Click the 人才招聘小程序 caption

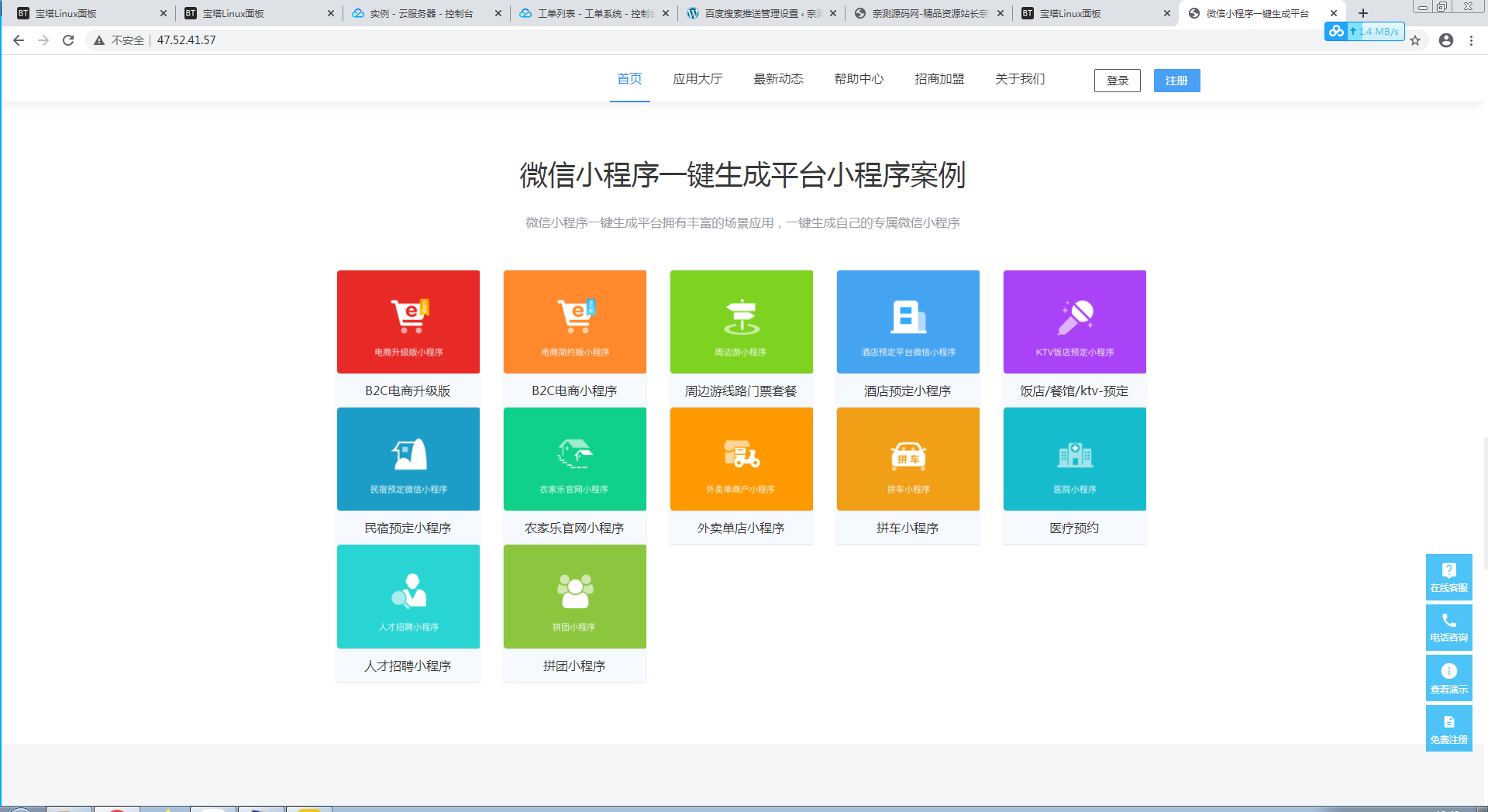tap(408, 666)
